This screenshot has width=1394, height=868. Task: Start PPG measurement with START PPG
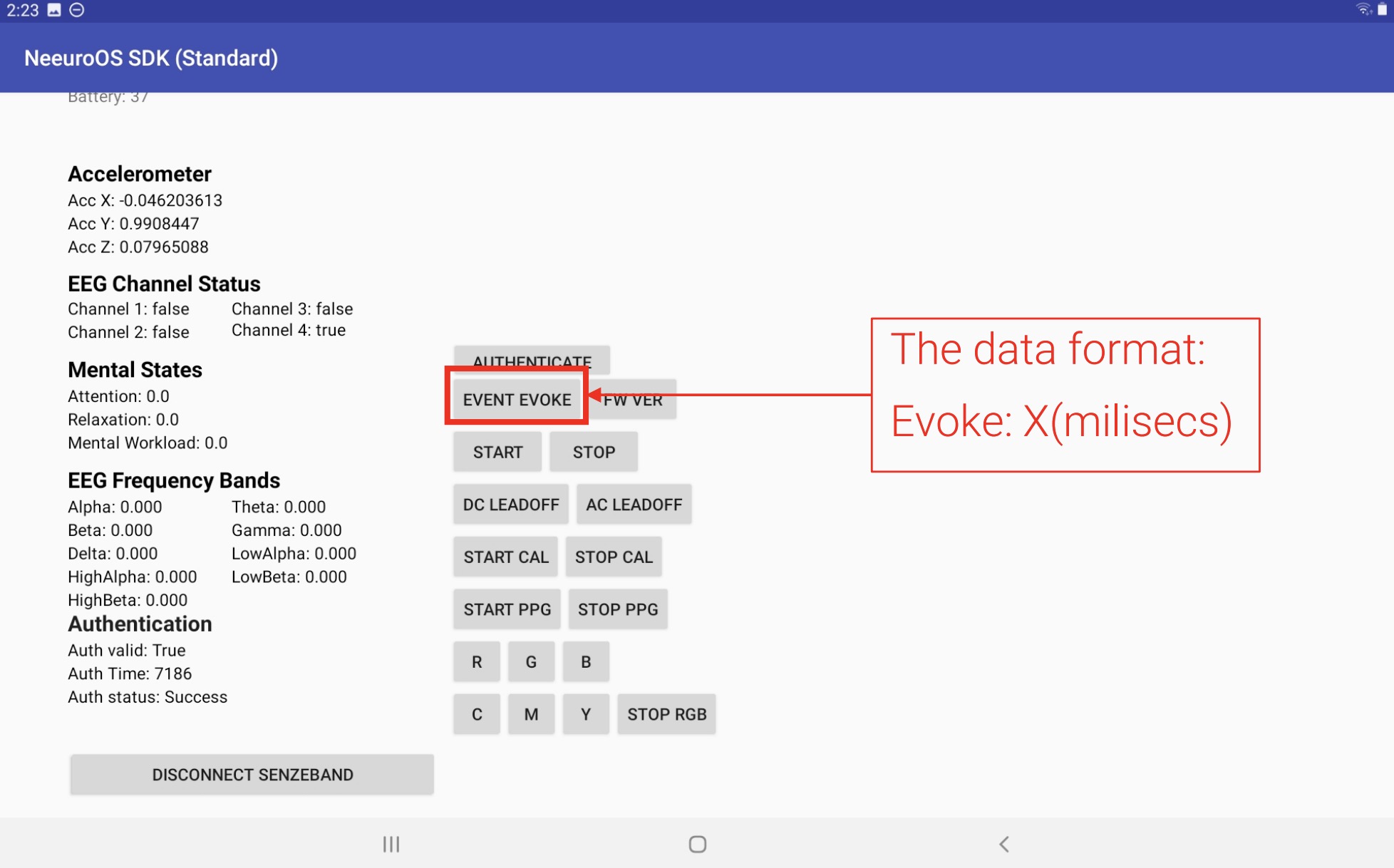507,609
